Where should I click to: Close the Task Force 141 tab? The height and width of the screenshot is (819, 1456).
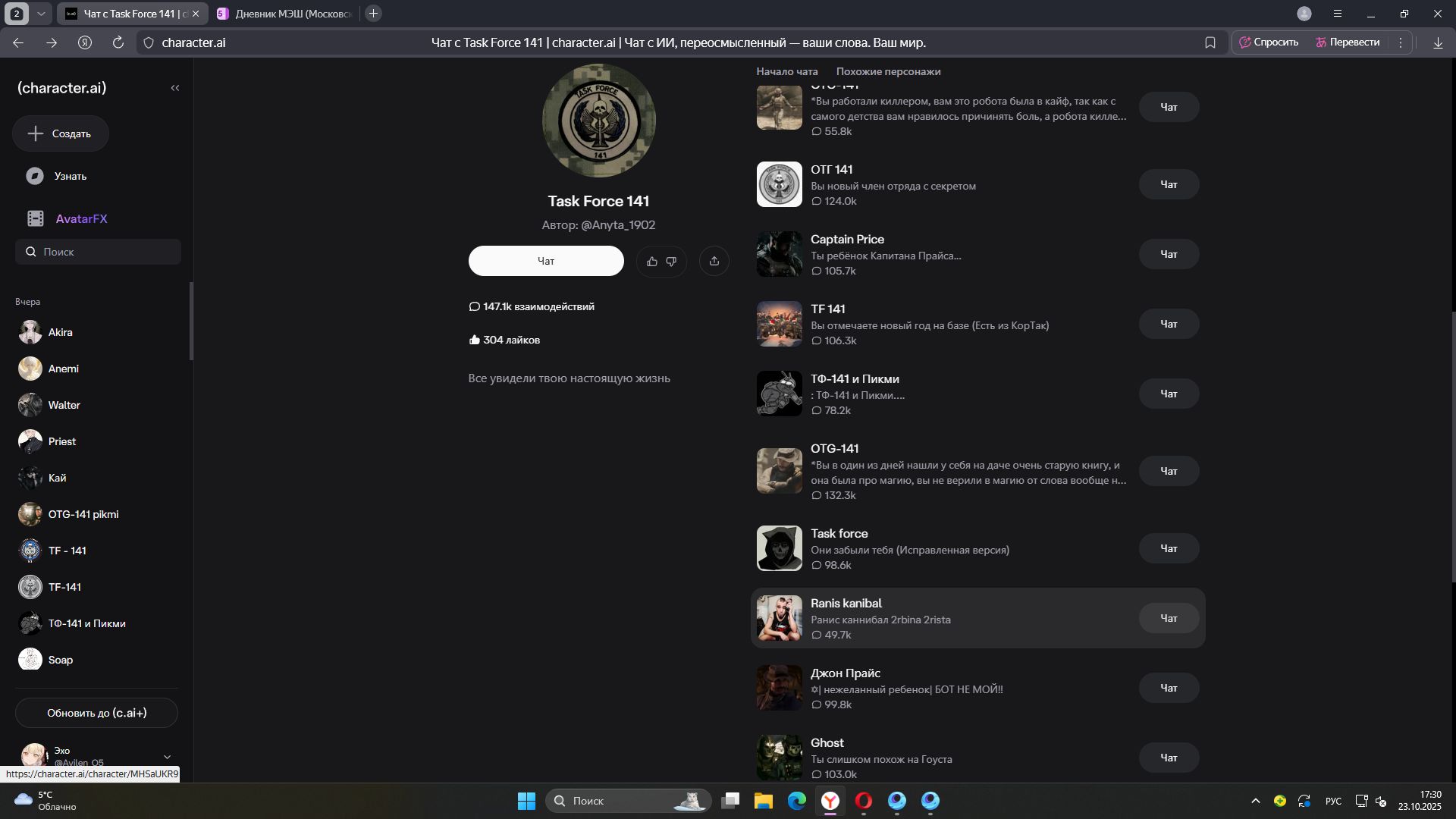click(x=196, y=14)
